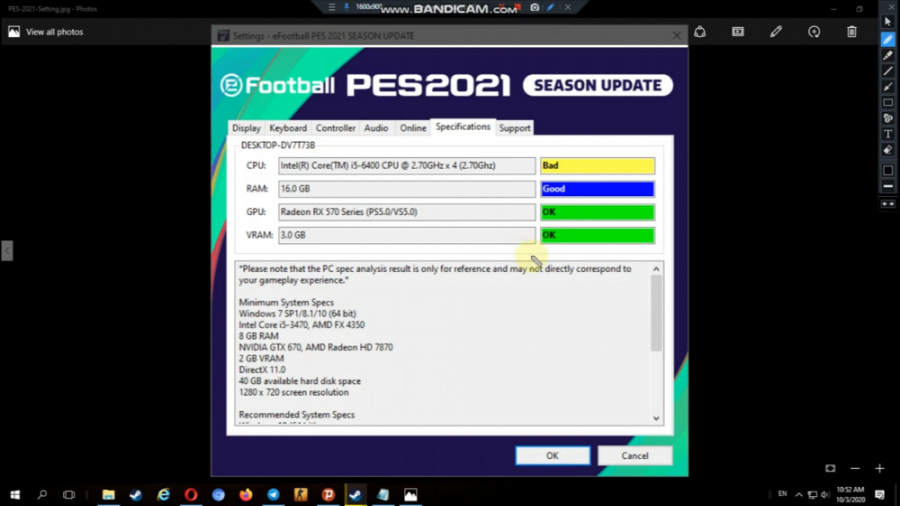The image size is (900, 506).
Task: Open Windows Start menu
Action: (x=15, y=495)
